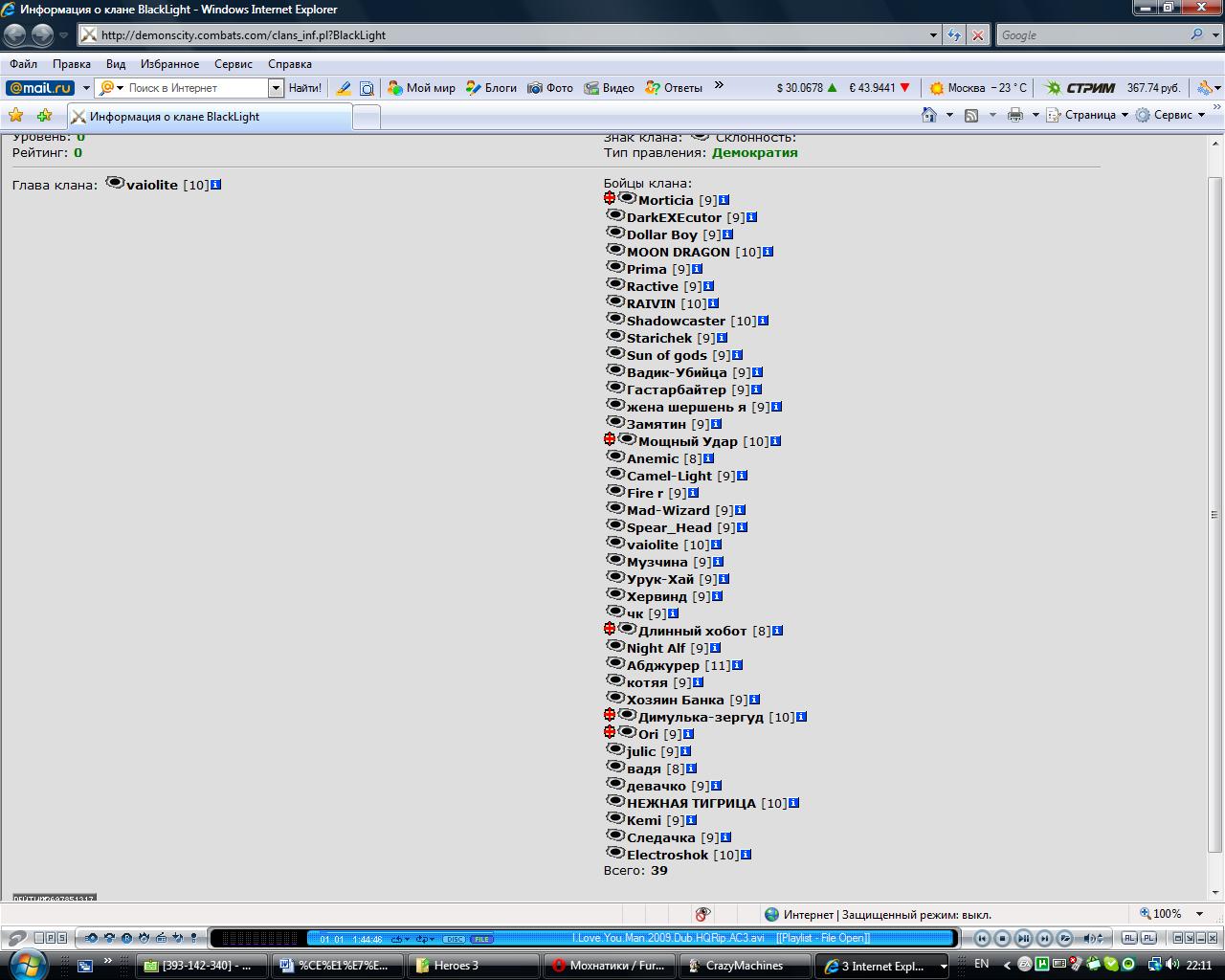Click Найти! search button

coord(304,88)
